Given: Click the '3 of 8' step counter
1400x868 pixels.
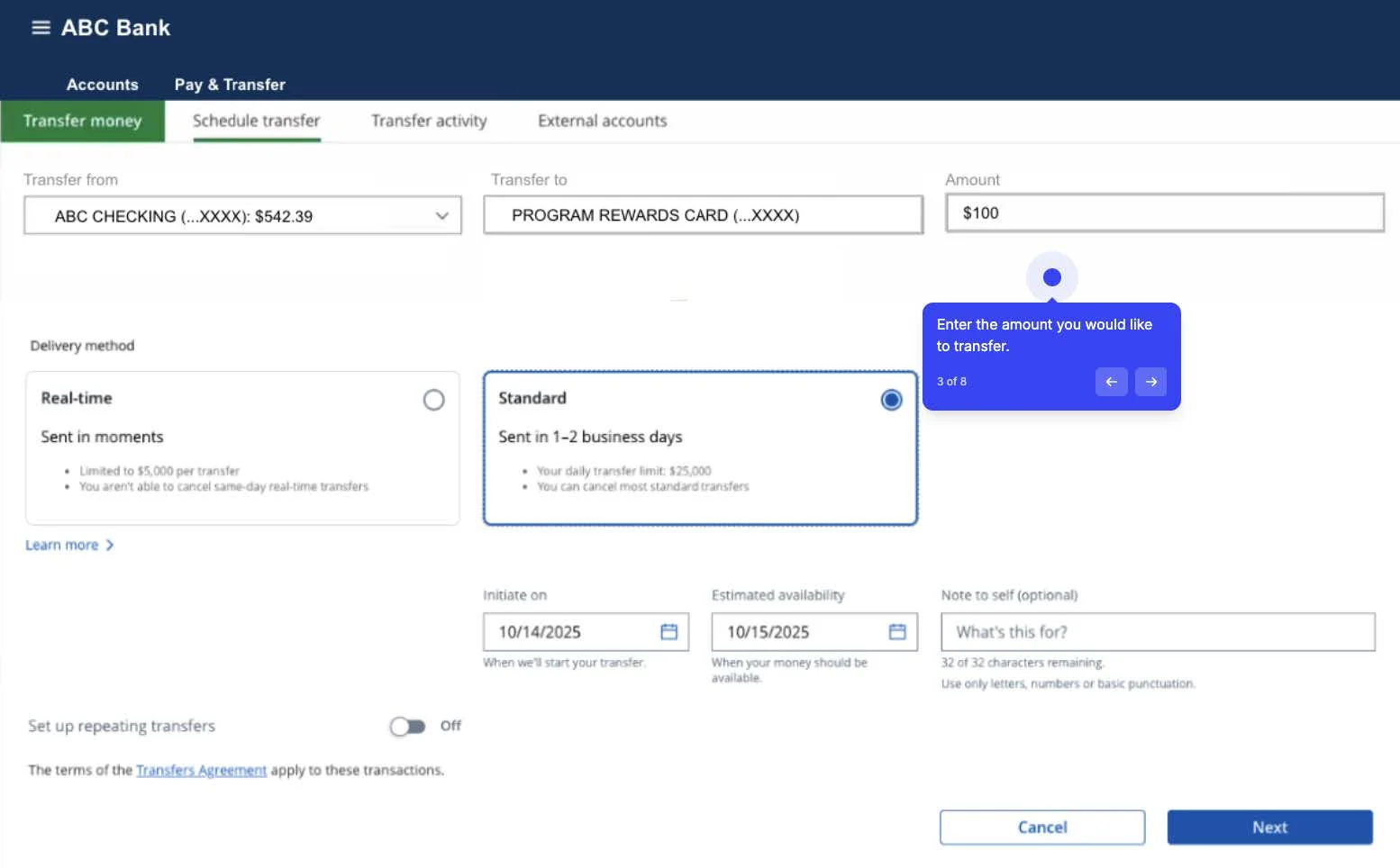Looking at the screenshot, I should [951, 382].
